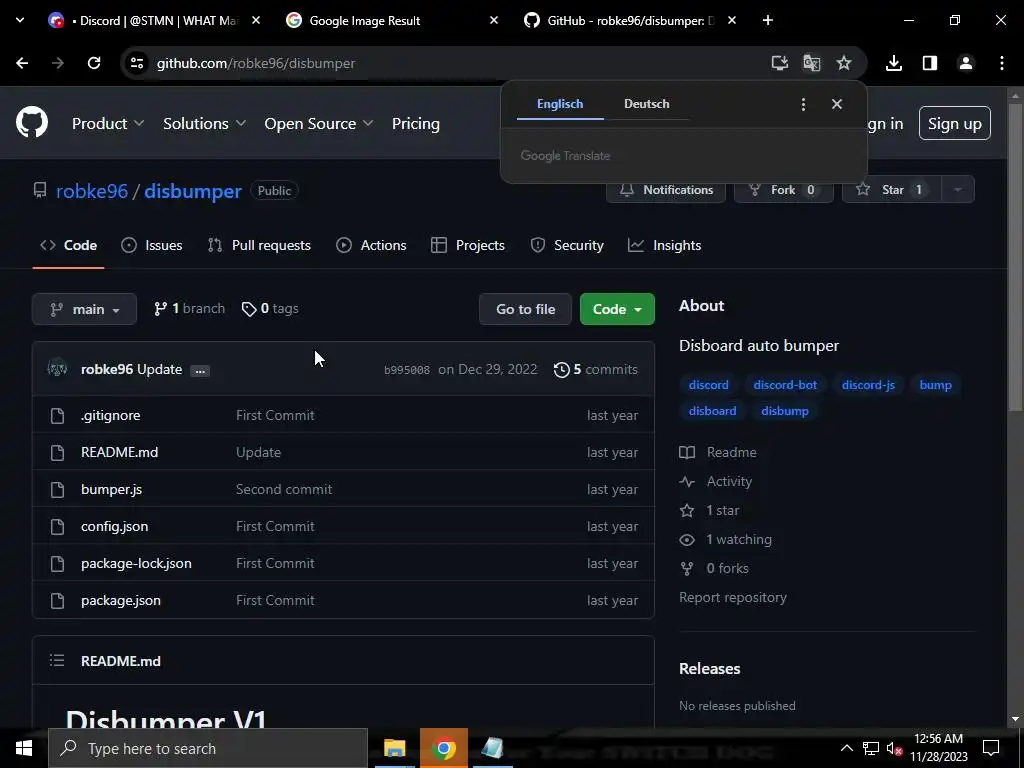Open a new browser tab
Image resolution: width=1024 pixels, height=768 pixels.
coord(768,21)
